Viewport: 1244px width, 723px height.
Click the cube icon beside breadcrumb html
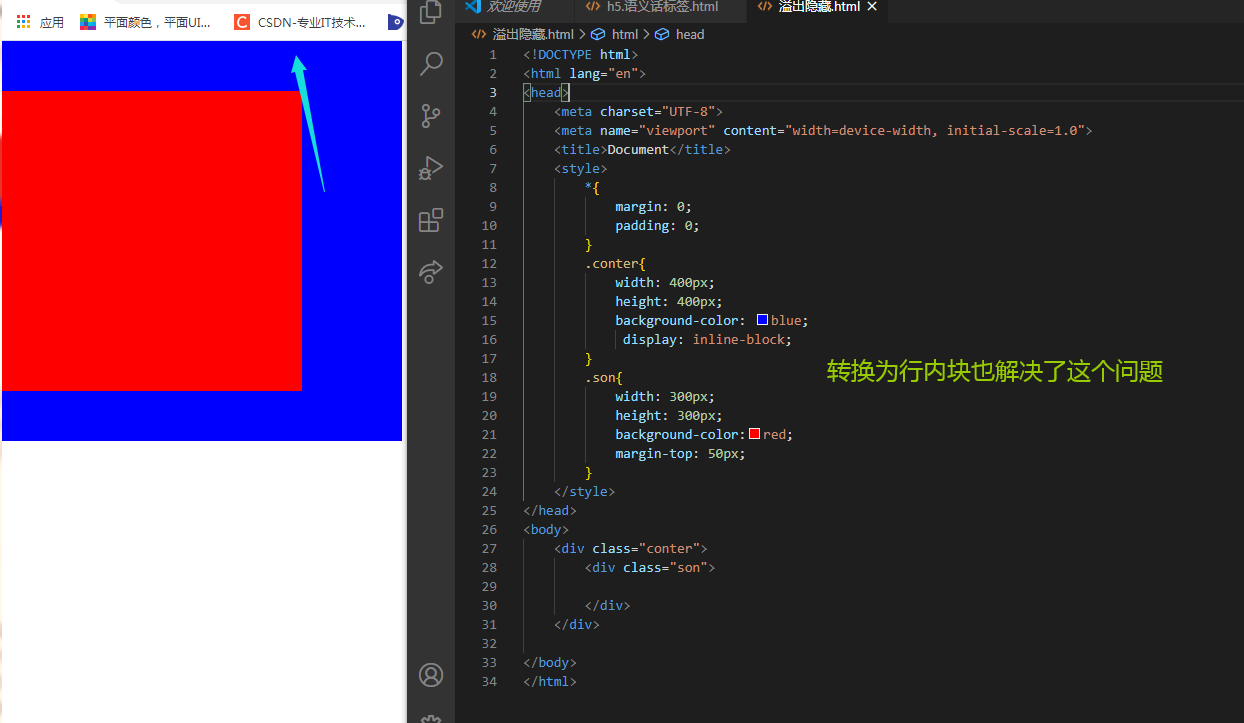(x=598, y=34)
